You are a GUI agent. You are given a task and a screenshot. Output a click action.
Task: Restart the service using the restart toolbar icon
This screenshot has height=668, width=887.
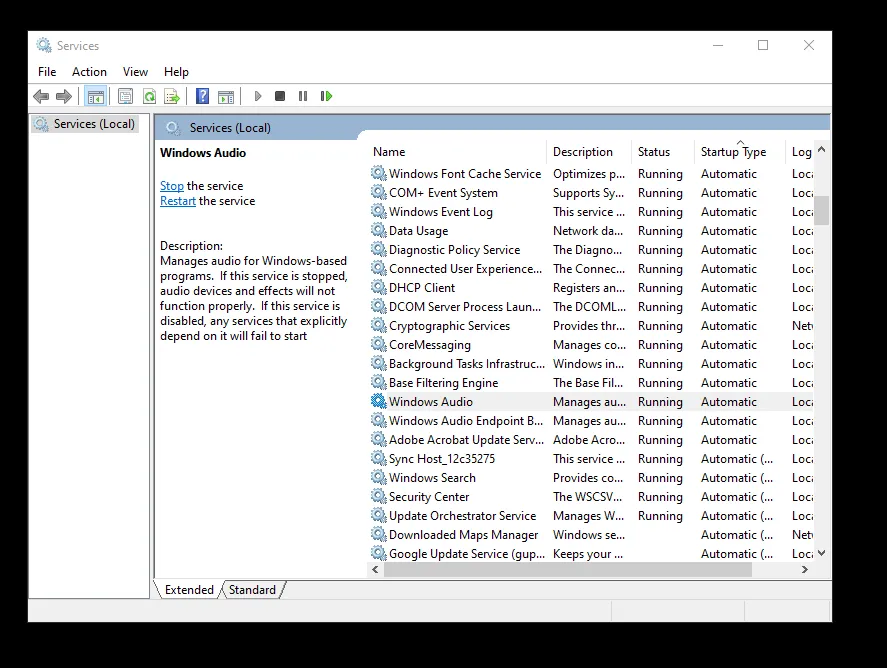[x=325, y=96]
